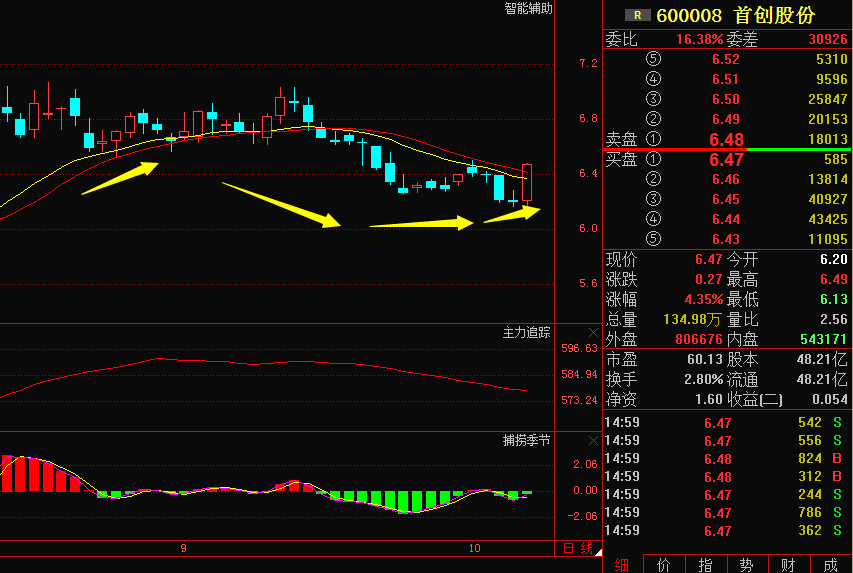Switch to the 价 price tab
This screenshot has width=853, height=573.
(664, 564)
